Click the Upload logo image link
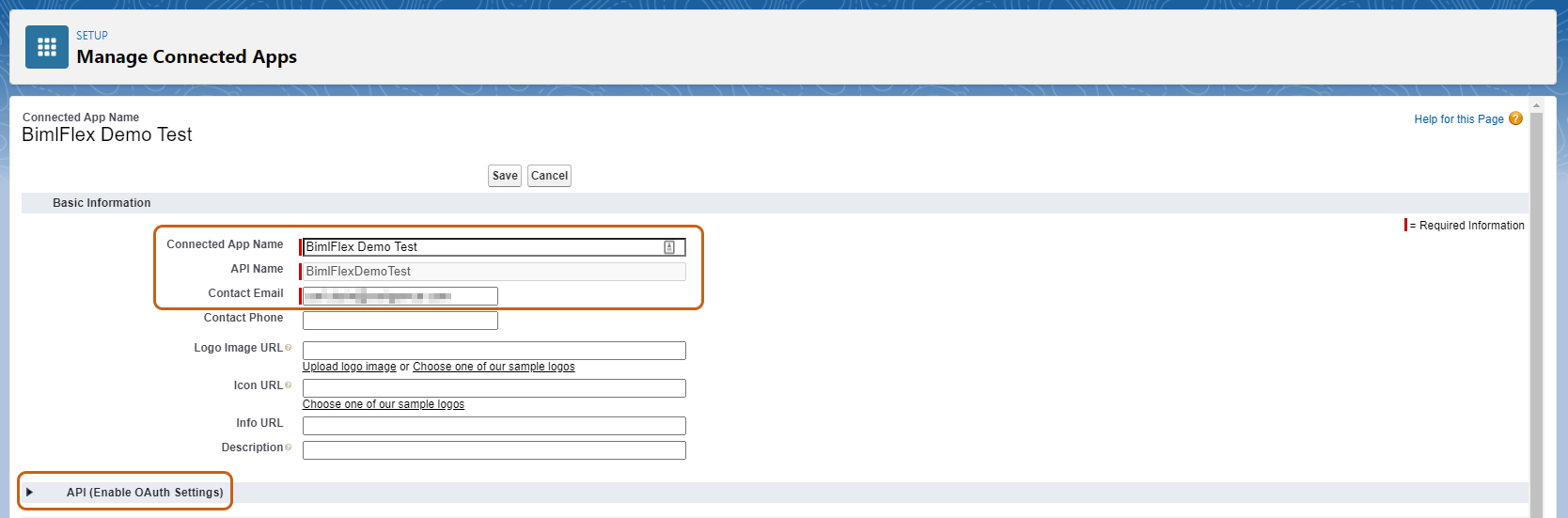1568x518 pixels. pos(349,367)
